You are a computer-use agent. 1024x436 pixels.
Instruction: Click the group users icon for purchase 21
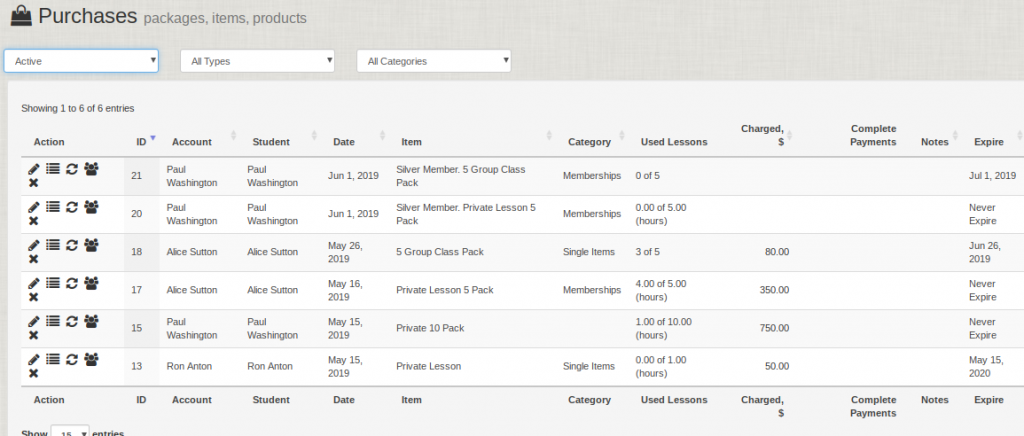click(91, 169)
